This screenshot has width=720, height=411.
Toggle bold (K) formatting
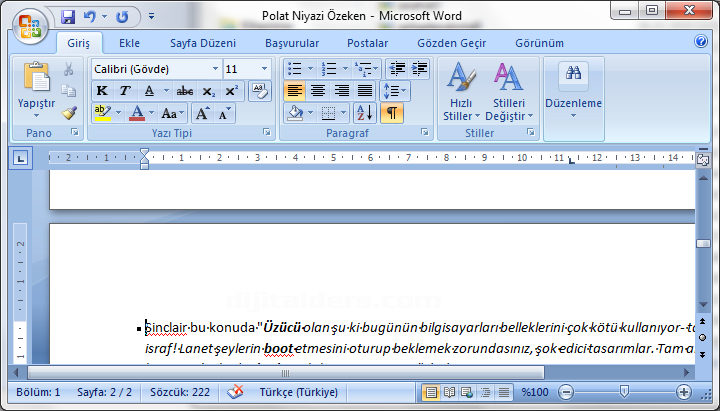102,91
